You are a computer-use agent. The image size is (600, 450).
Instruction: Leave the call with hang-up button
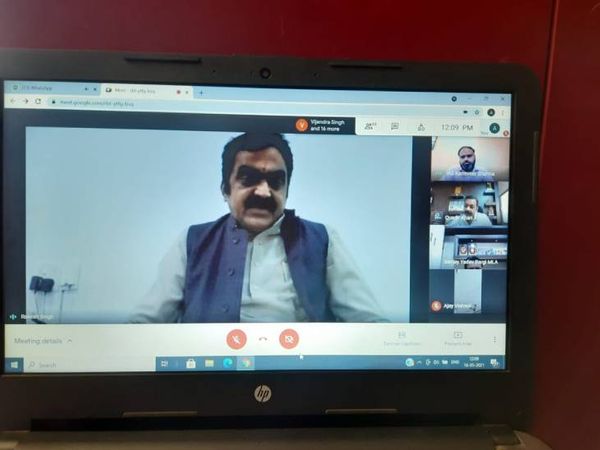click(x=263, y=339)
